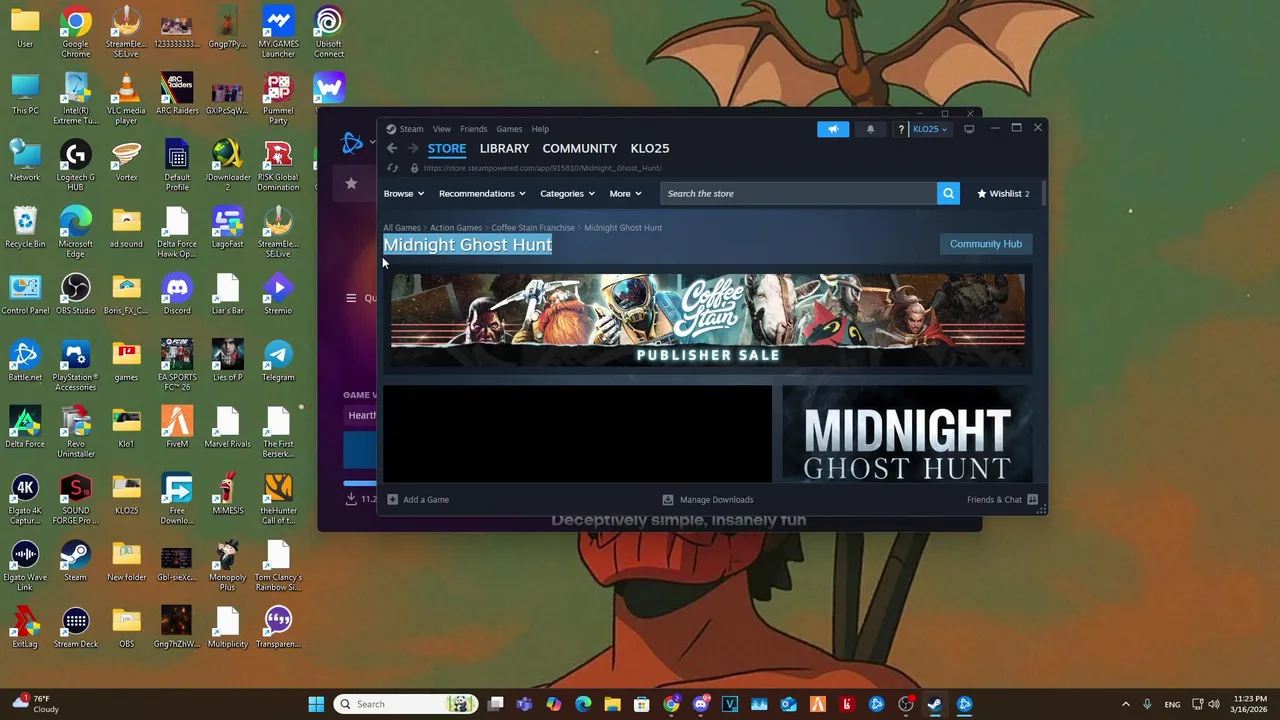The width and height of the screenshot is (1280, 720).
Task: Click Add a Game in Steam
Action: [x=418, y=499]
